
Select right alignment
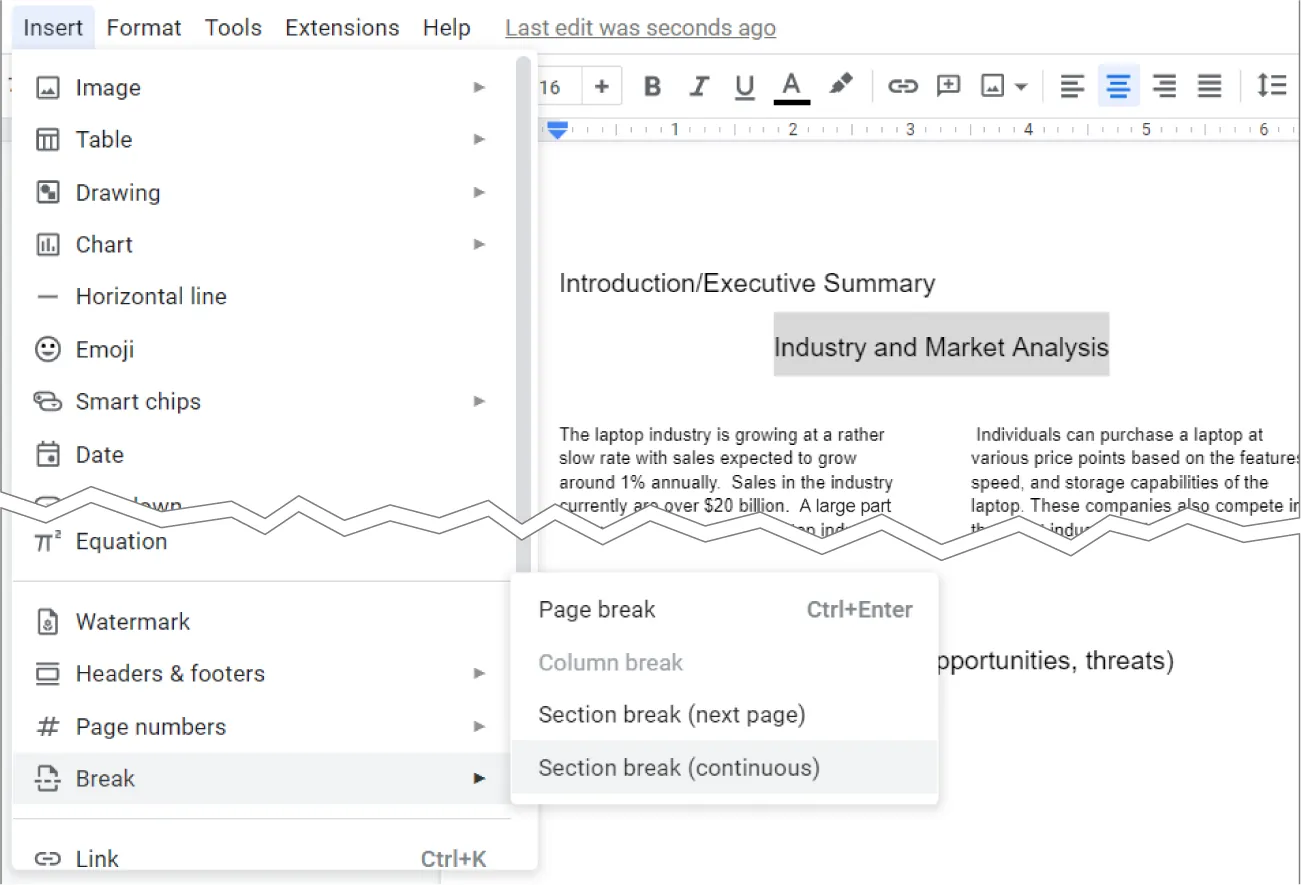point(1164,86)
